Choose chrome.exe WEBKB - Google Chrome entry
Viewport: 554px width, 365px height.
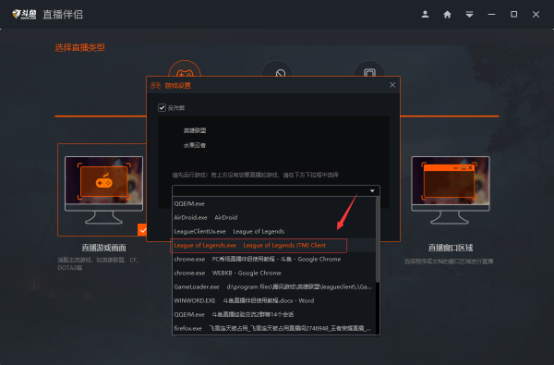274,273
